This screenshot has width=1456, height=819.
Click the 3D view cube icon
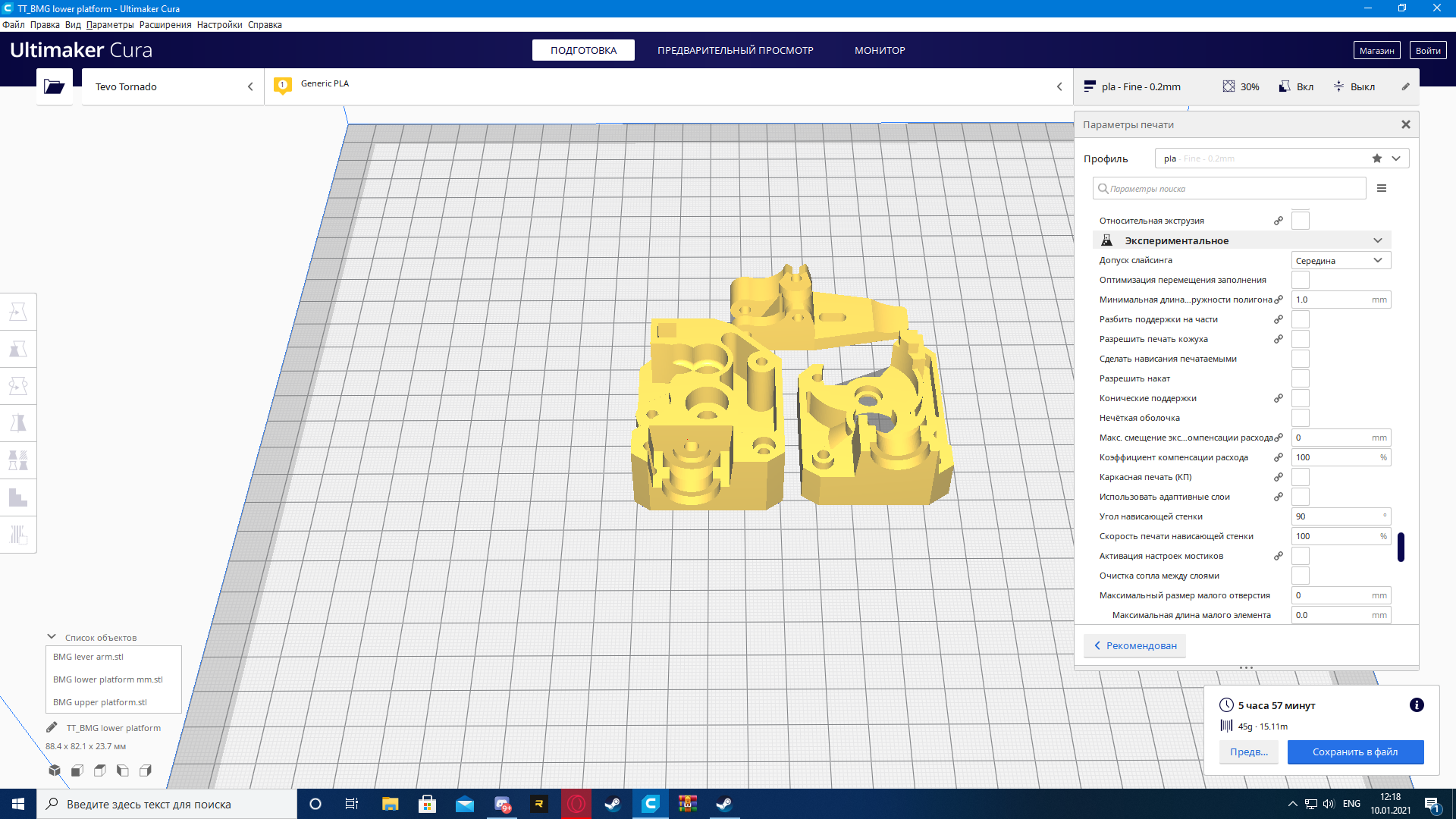click(55, 770)
